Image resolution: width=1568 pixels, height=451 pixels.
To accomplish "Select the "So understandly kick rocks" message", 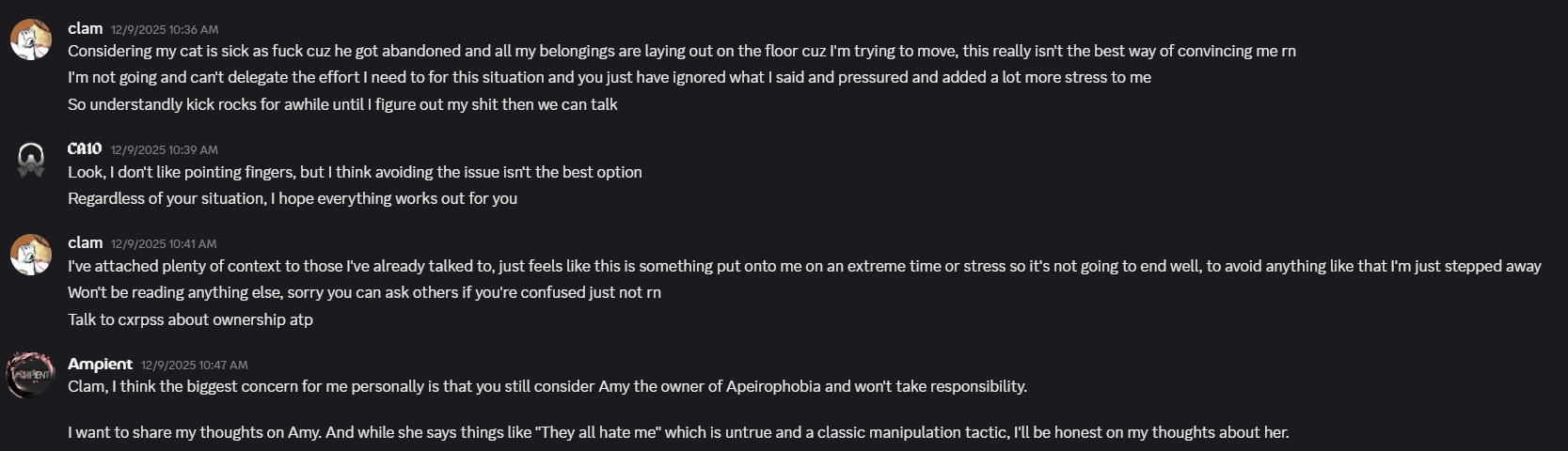I will tap(342, 104).
